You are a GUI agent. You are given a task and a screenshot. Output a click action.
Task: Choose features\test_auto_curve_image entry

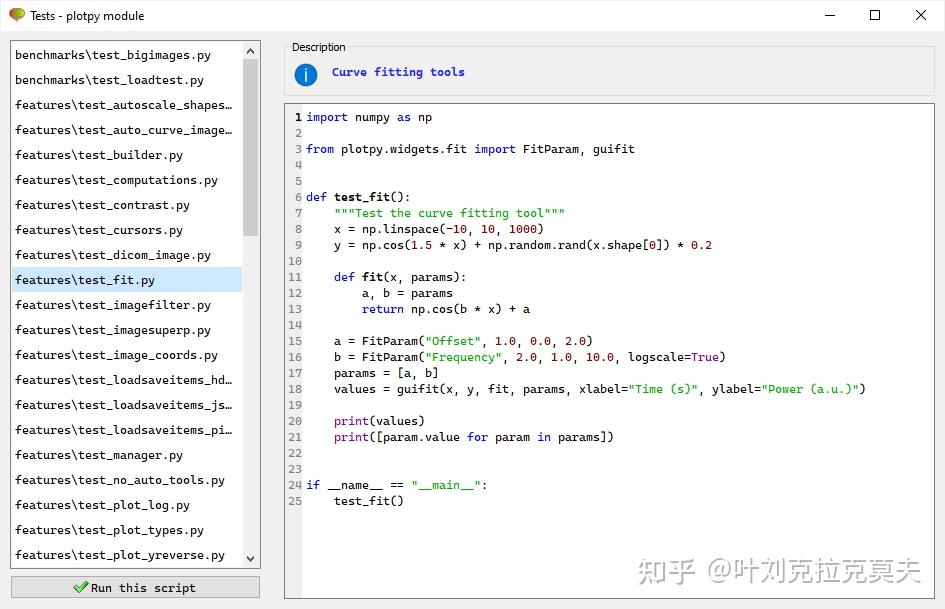click(127, 130)
